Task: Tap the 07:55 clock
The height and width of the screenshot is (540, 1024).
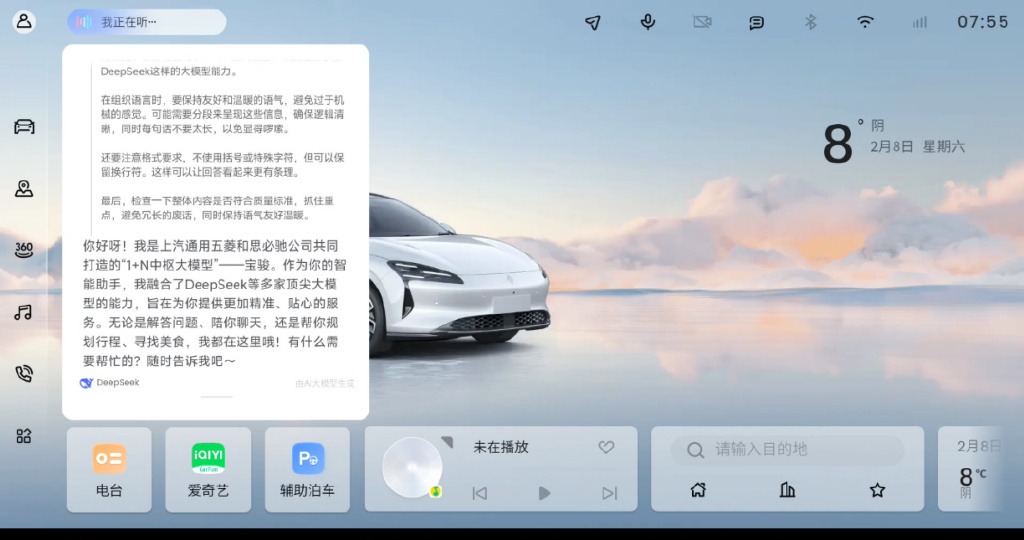Action: click(x=983, y=22)
